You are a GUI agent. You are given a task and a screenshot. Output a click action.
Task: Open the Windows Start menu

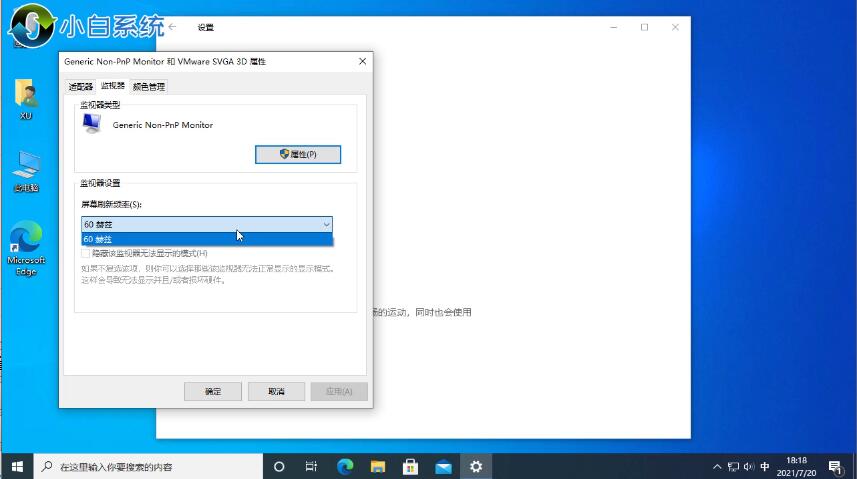coord(17,466)
